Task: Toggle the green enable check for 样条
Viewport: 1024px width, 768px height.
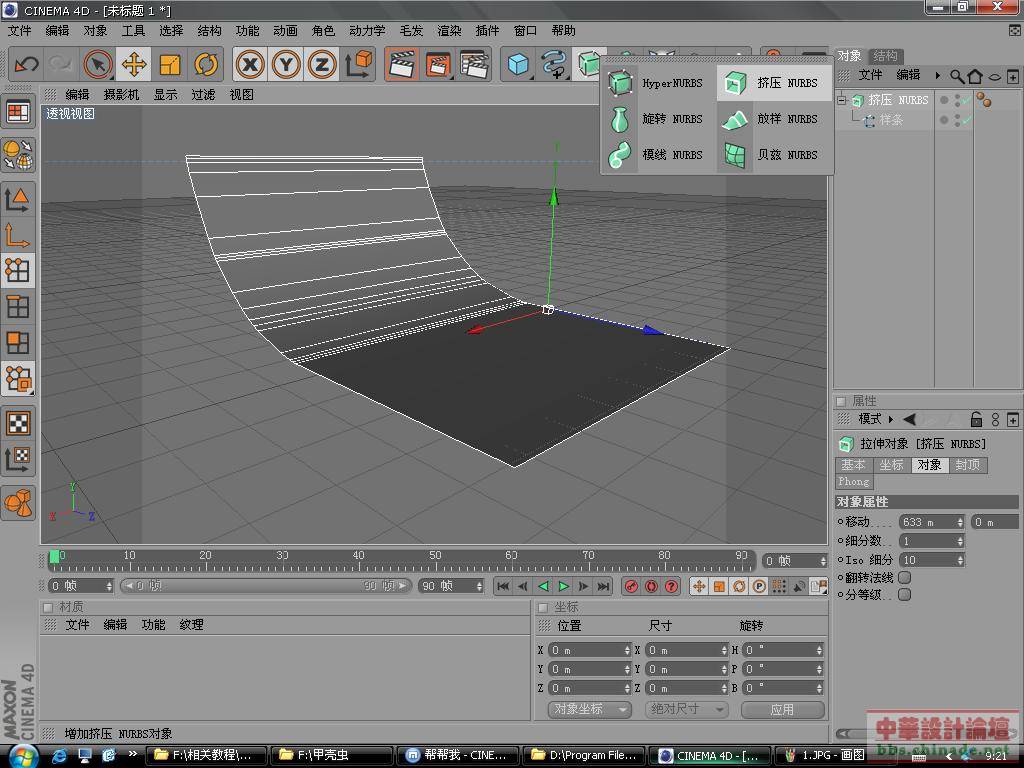Action: click(x=967, y=120)
